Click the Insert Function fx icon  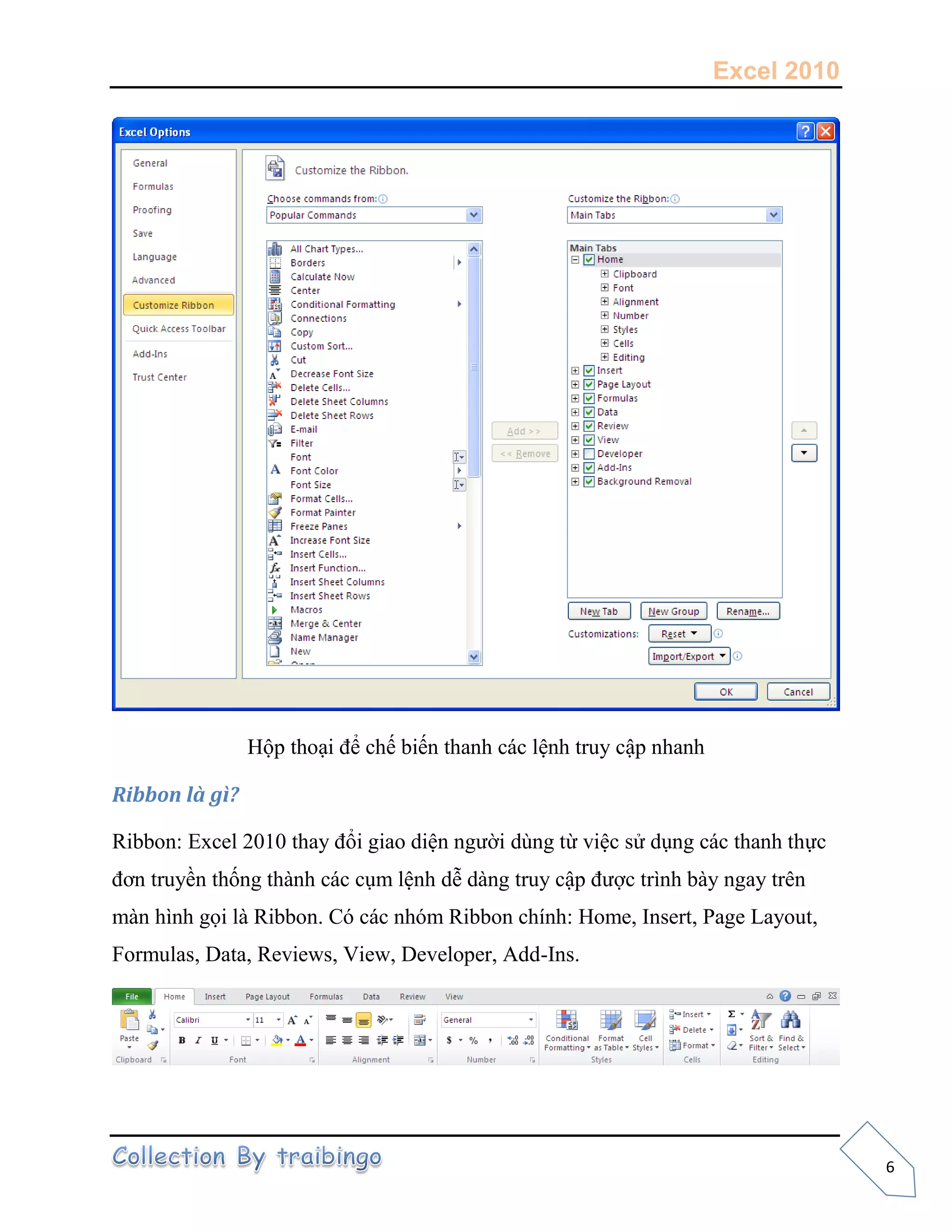pos(275,568)
